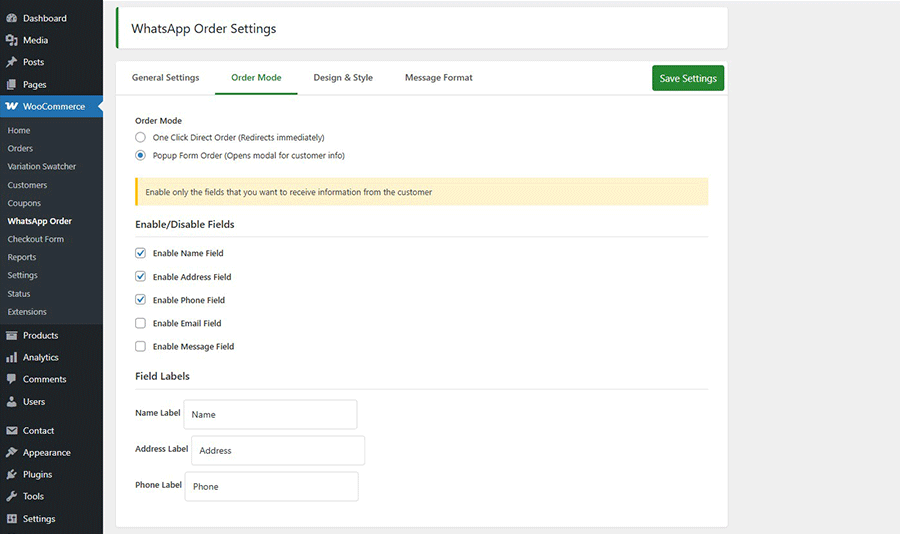Image resolution: width=900 pixels, height=534 pixels.
Task: Open Extensions submenu link
Action: click(27, 312)
